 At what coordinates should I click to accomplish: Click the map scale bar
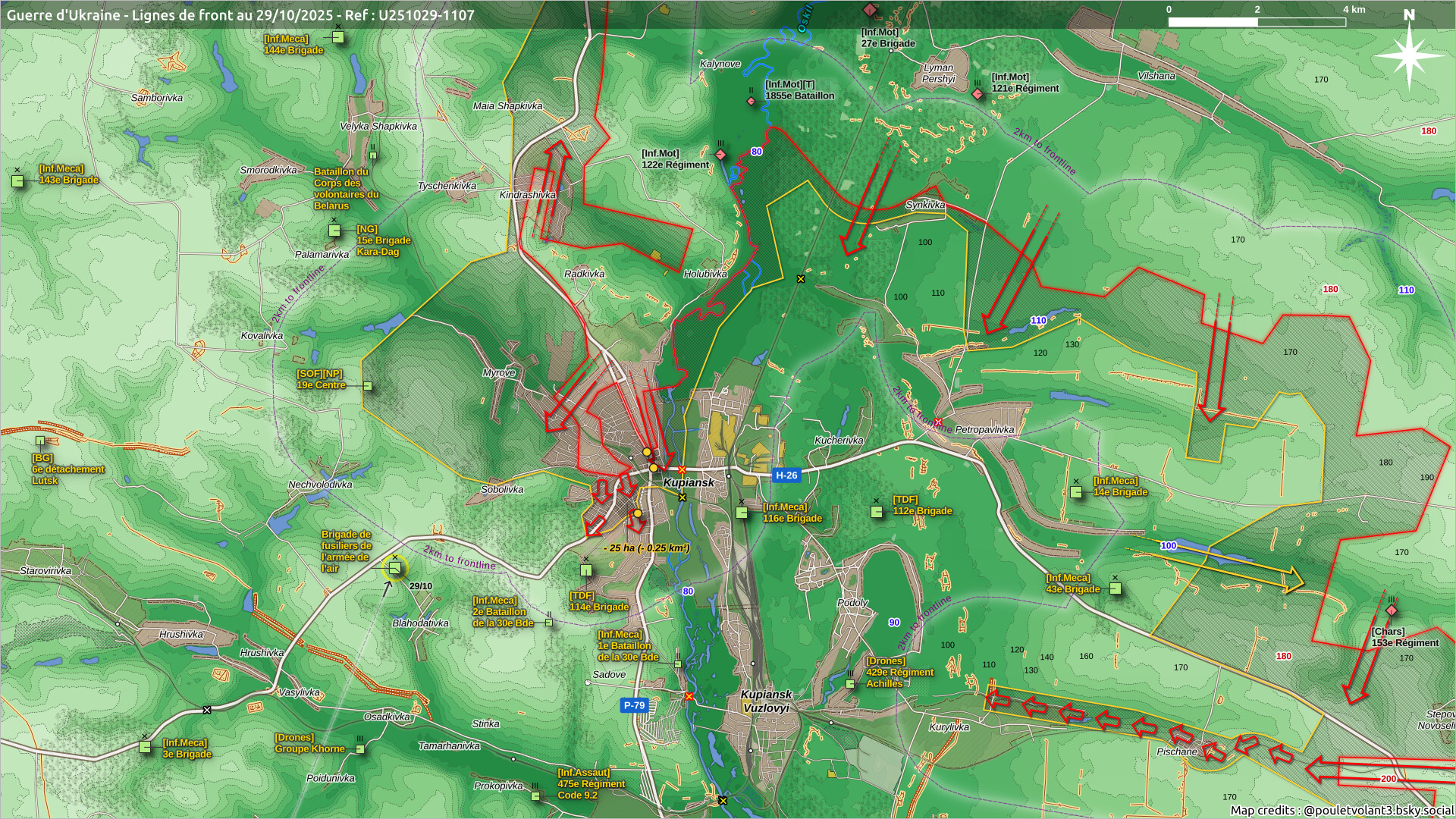(x=1257, y=22)
